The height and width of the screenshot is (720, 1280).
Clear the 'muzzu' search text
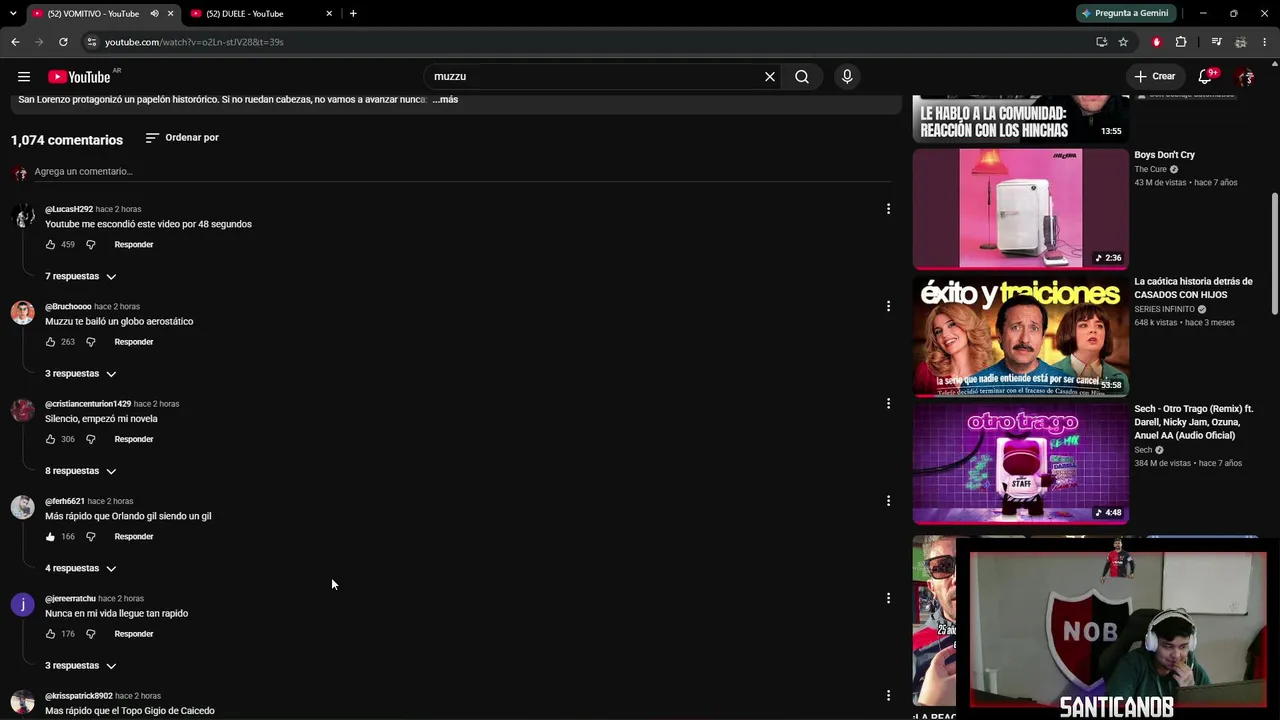[x=770, y=77]
